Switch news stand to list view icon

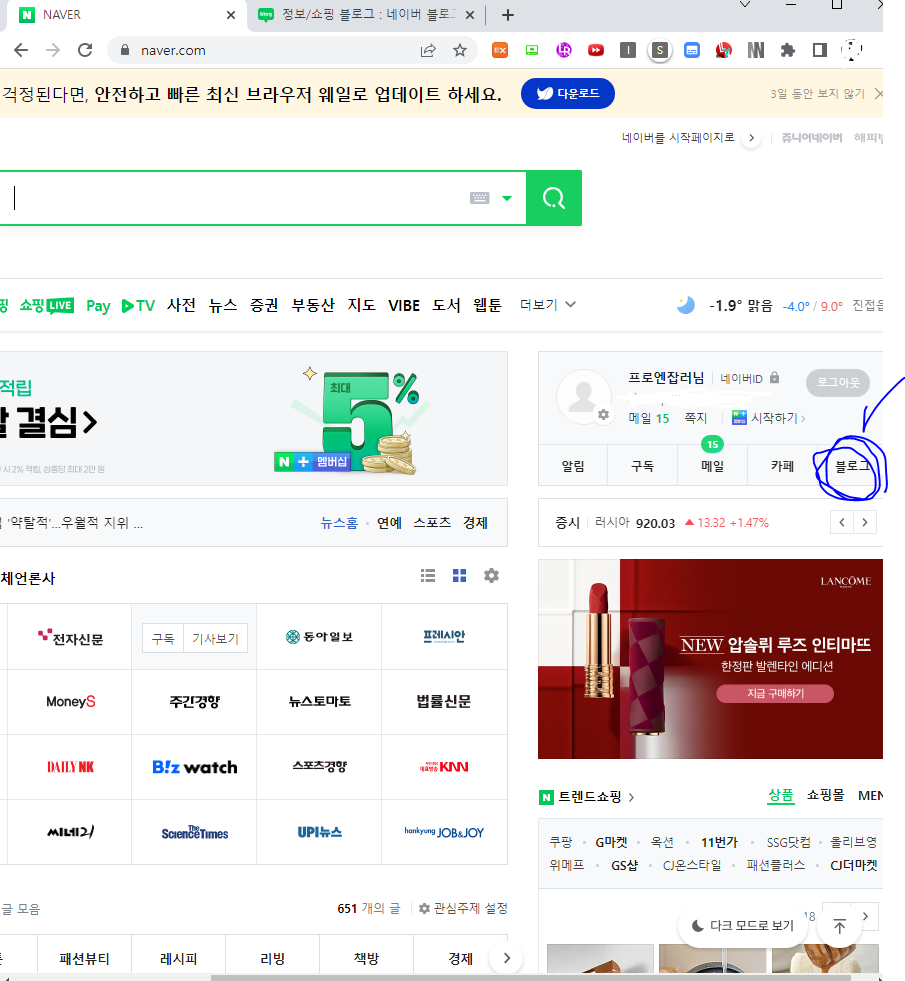[x=428, y=576]
